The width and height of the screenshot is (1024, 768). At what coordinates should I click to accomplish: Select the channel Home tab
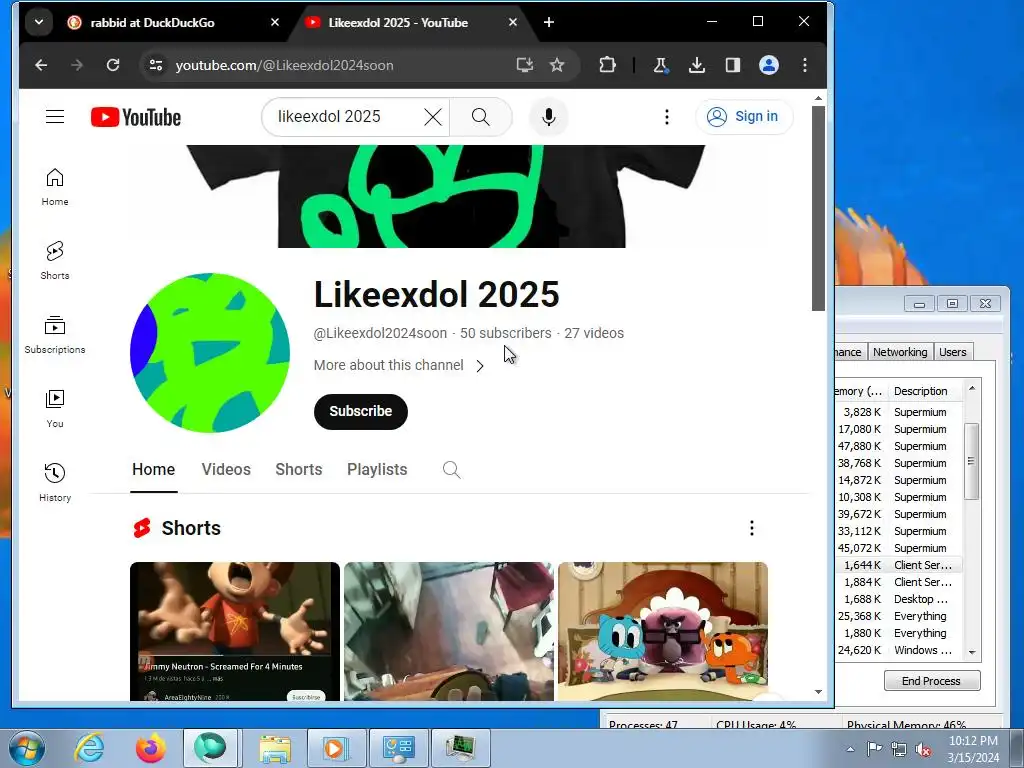point(153,470)
